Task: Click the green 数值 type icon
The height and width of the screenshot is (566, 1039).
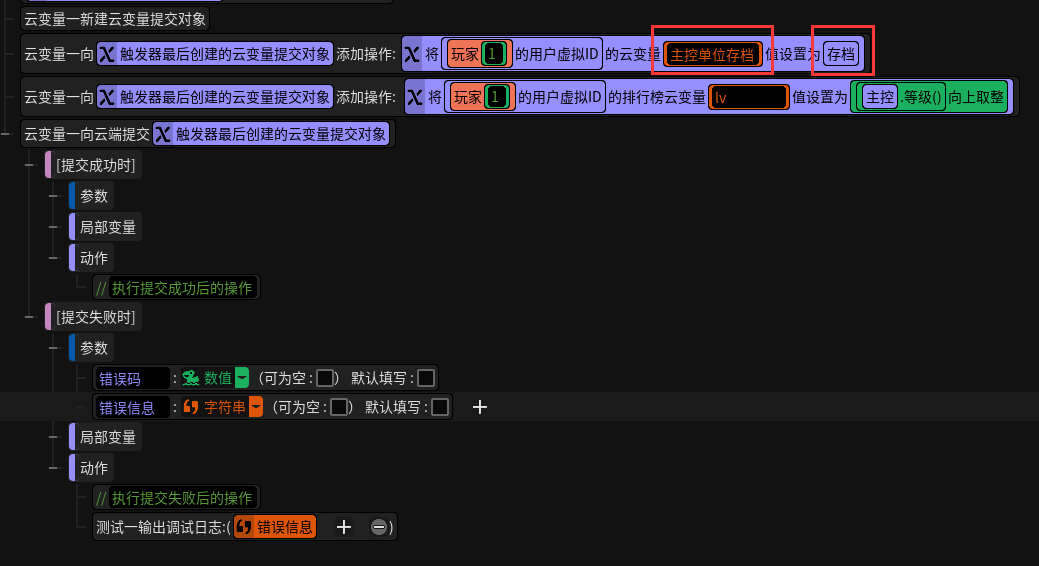Action: pos(191,378)
